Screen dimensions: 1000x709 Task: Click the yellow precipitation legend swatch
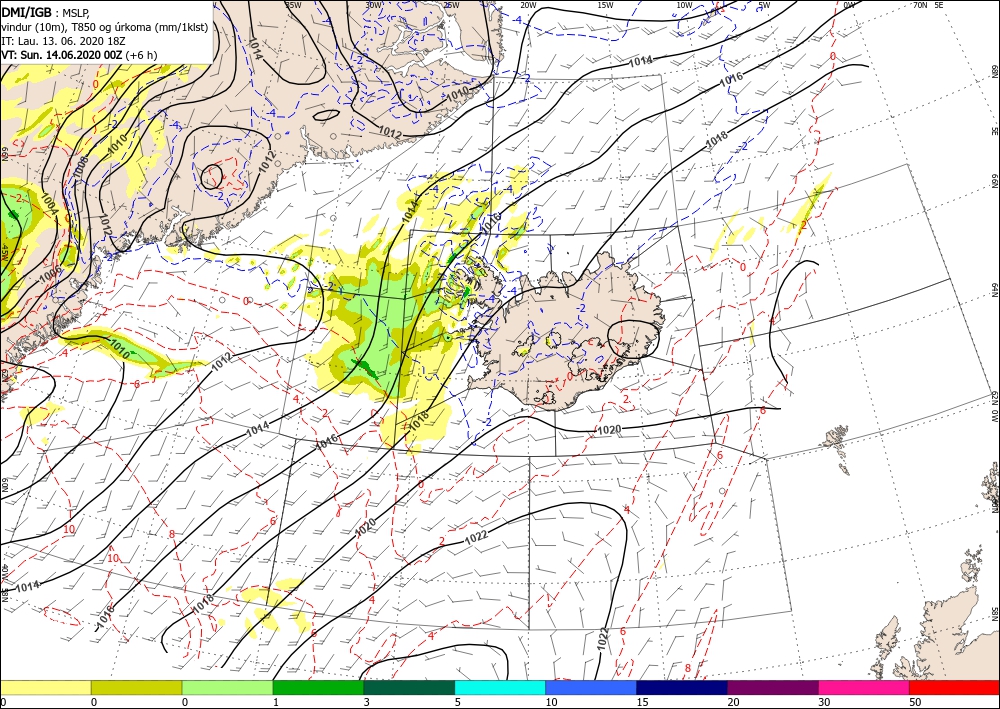(x=45, y=687)
